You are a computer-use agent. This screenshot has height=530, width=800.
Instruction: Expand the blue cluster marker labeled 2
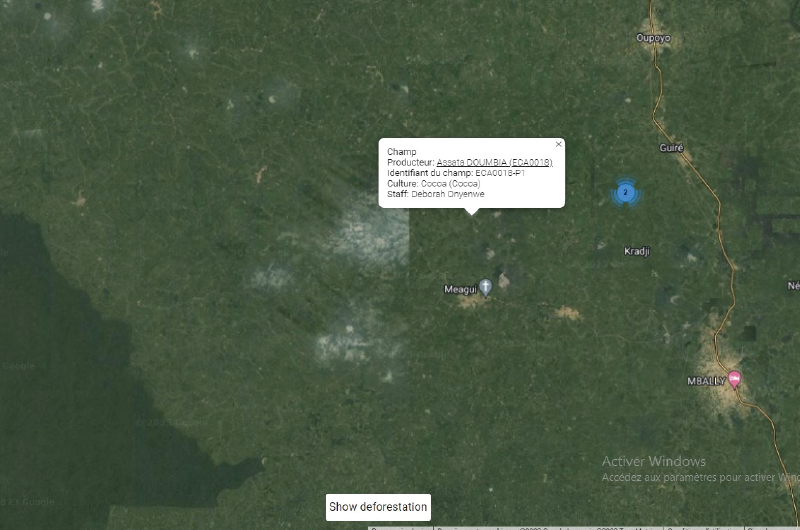(x=625, y=192)
